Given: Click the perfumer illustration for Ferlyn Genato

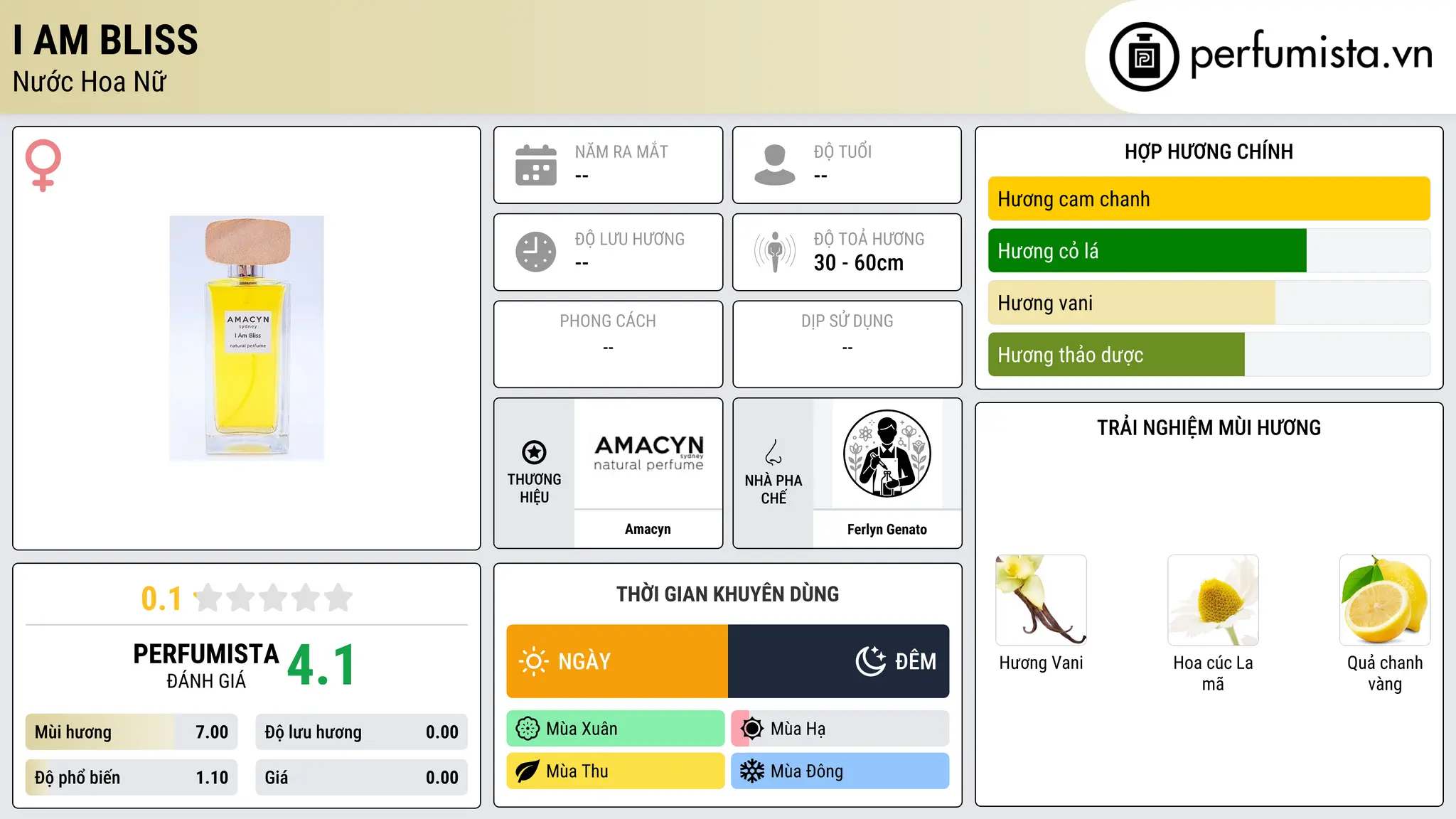Looking at the screenshot, I should click(x=887, y=454).
